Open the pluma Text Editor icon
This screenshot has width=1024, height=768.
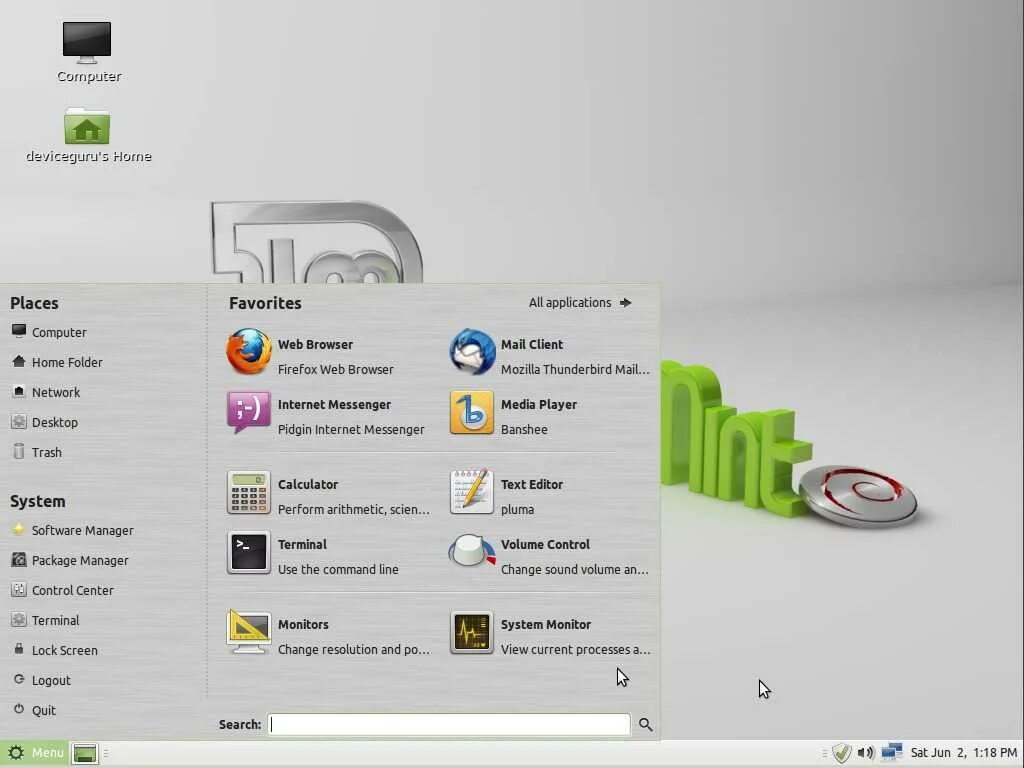click(x=472, y=492)
